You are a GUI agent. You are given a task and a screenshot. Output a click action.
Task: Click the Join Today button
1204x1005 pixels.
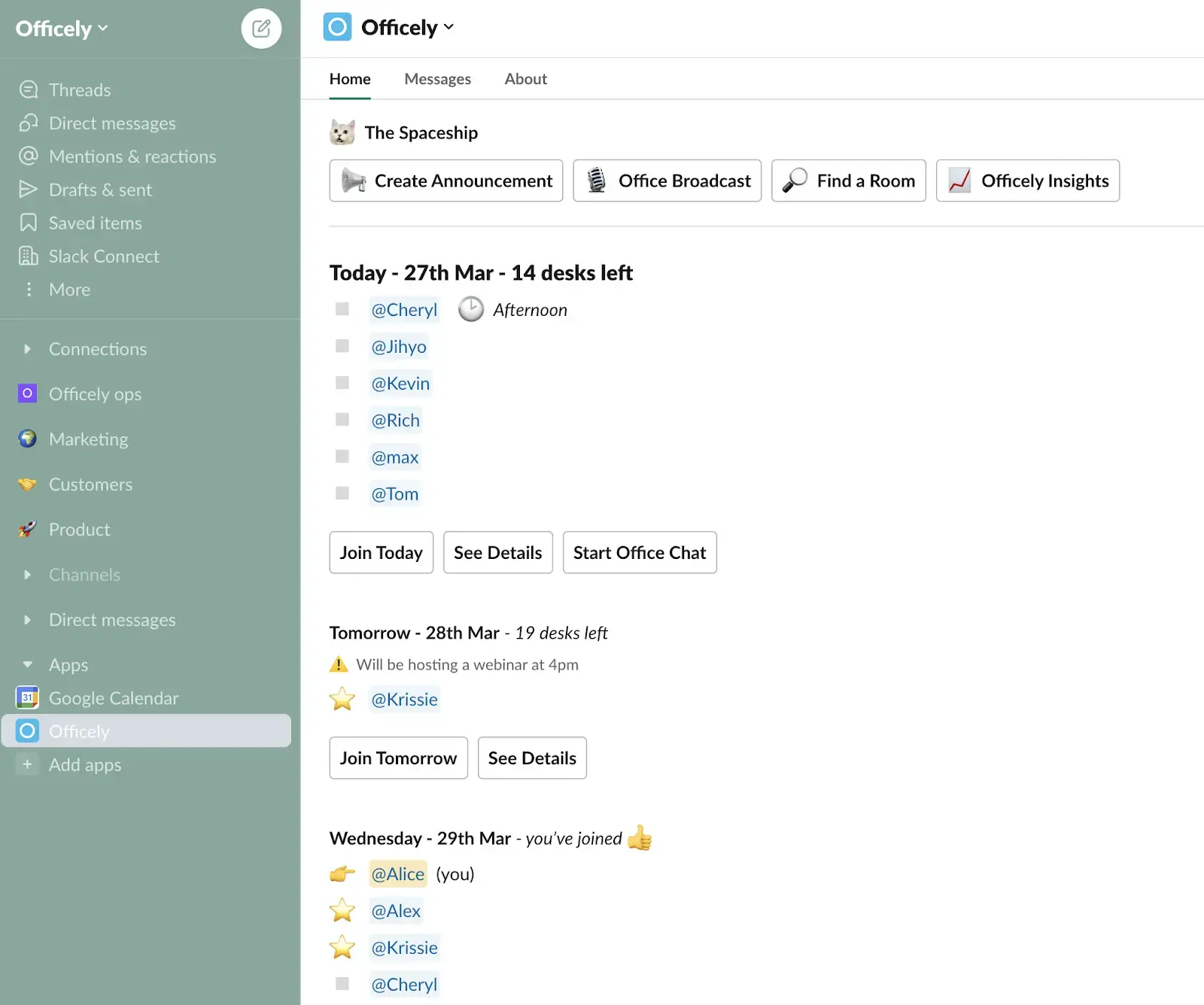pos(382,552)
